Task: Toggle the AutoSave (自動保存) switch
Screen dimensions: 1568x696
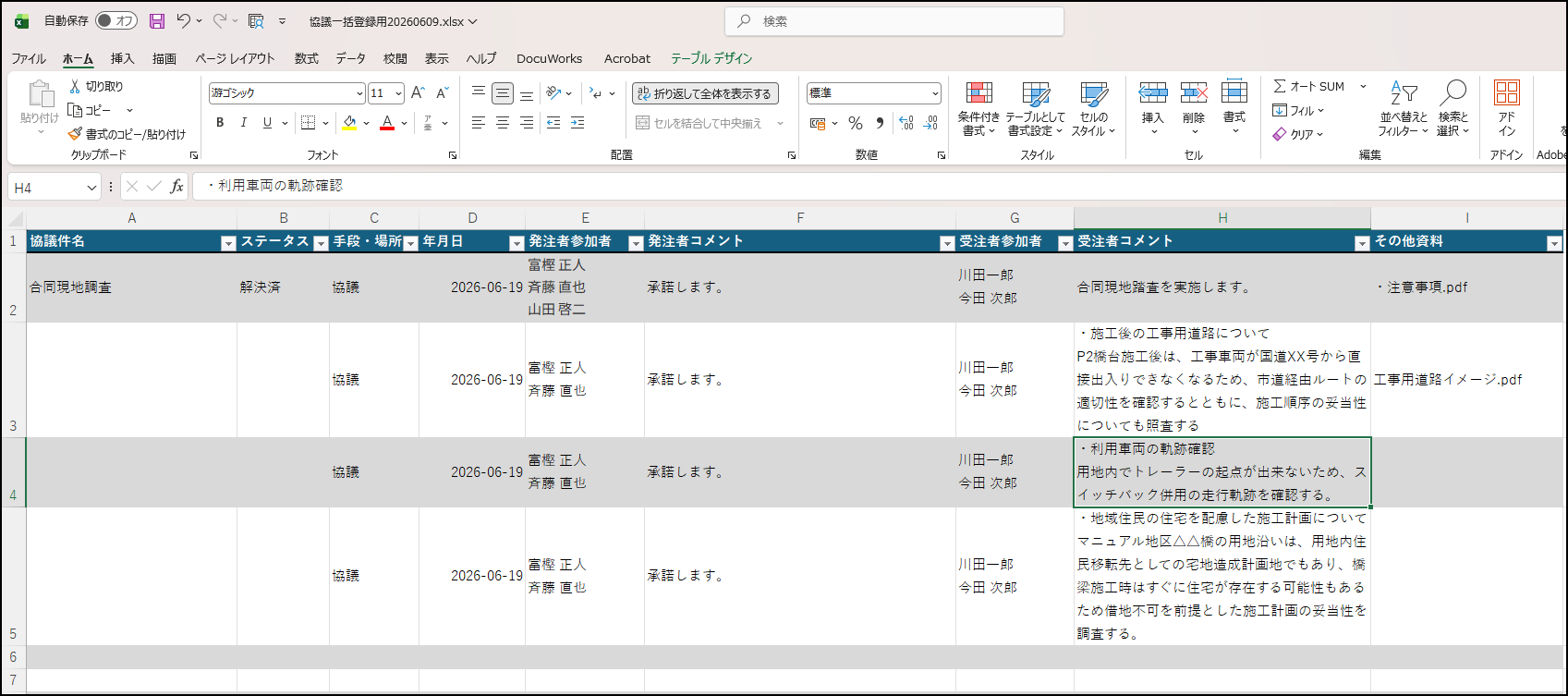Action: pos(116,21)
